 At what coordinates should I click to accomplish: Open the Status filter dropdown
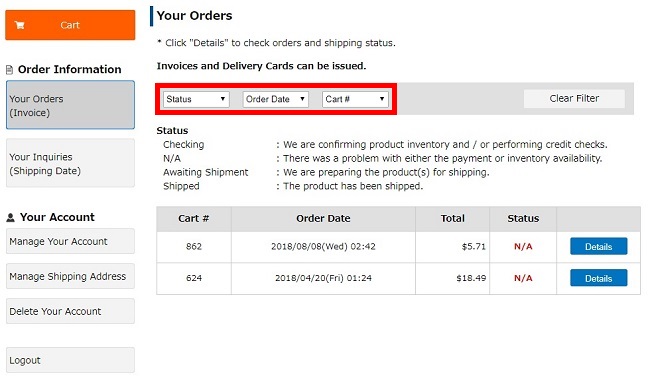196,99
